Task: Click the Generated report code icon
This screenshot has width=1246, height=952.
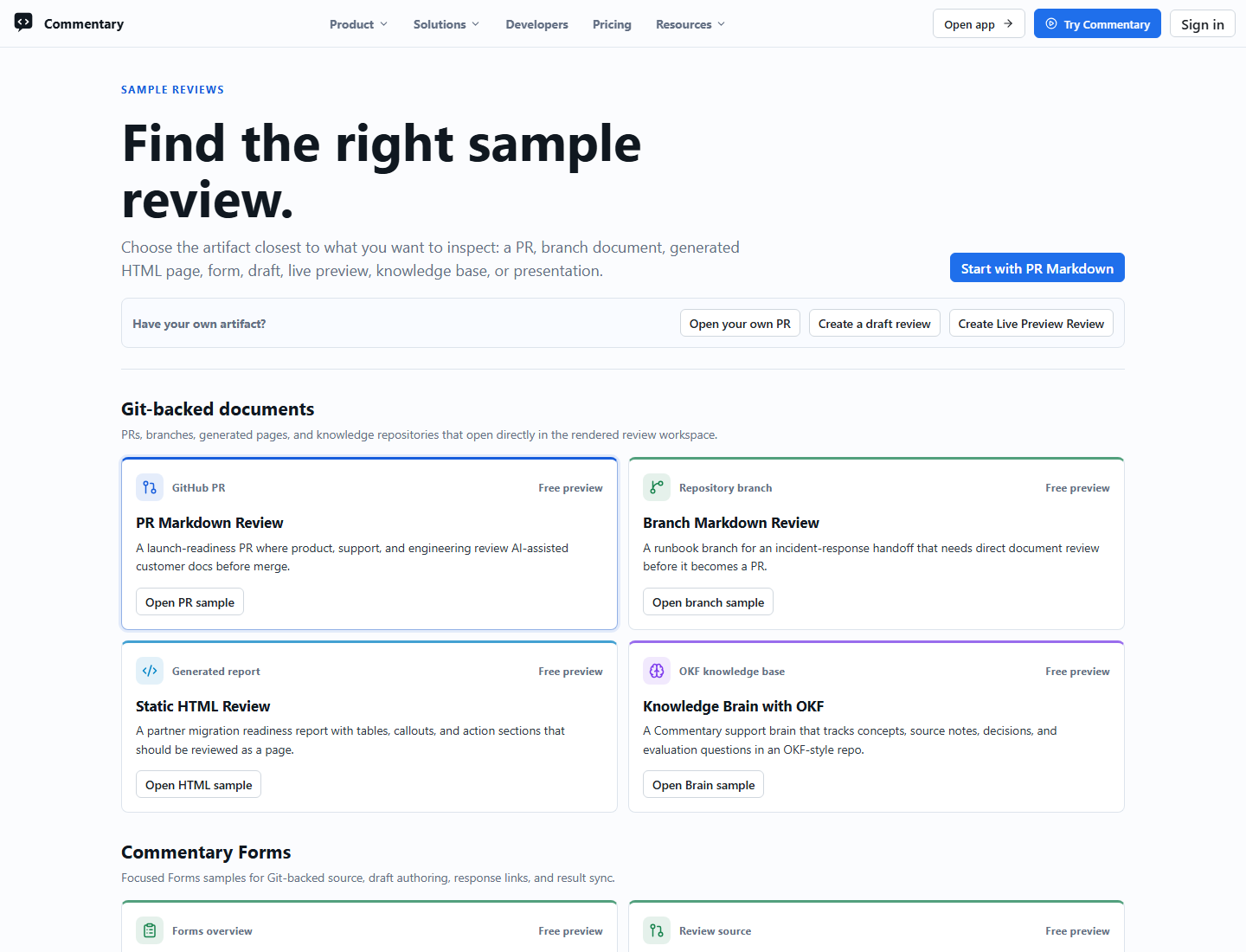Action: pyautogui.click(x=150, y=671)
